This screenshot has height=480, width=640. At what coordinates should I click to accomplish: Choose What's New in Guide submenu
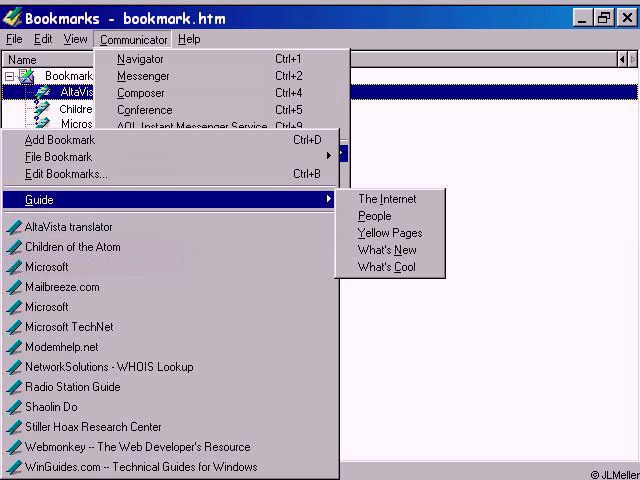pyautogui.click(x=390, y=250)
